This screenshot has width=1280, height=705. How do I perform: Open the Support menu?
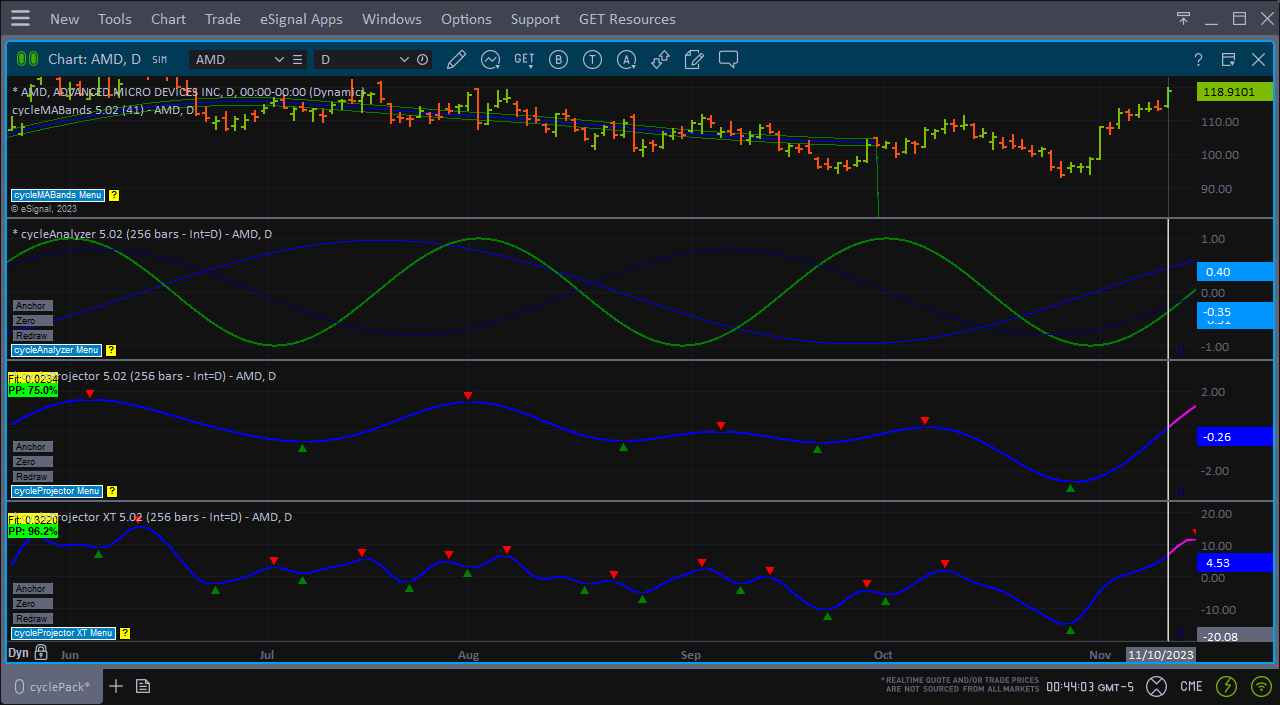click(535, 19)
